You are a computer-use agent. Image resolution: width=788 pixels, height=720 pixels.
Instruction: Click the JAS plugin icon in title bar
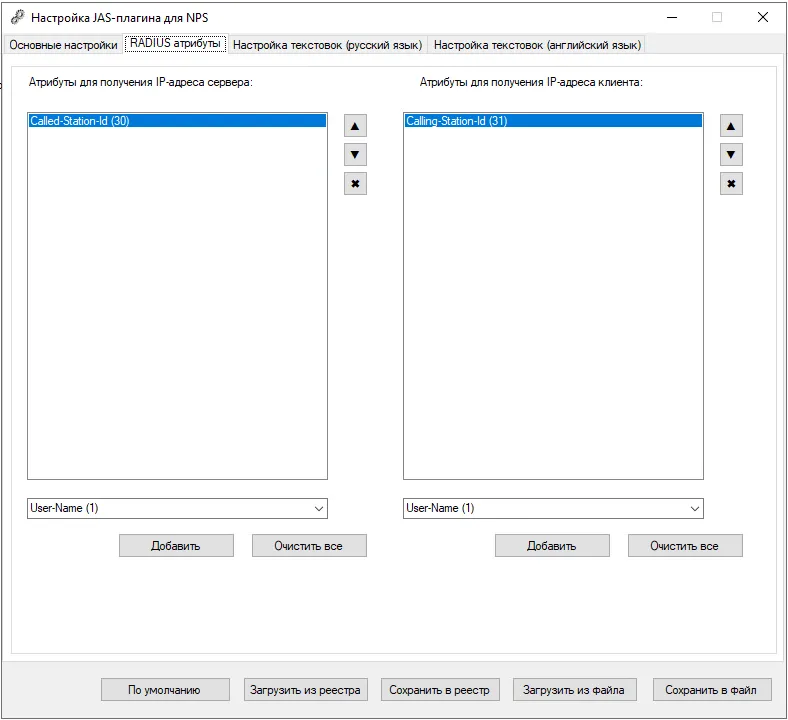tap(18, 18)
